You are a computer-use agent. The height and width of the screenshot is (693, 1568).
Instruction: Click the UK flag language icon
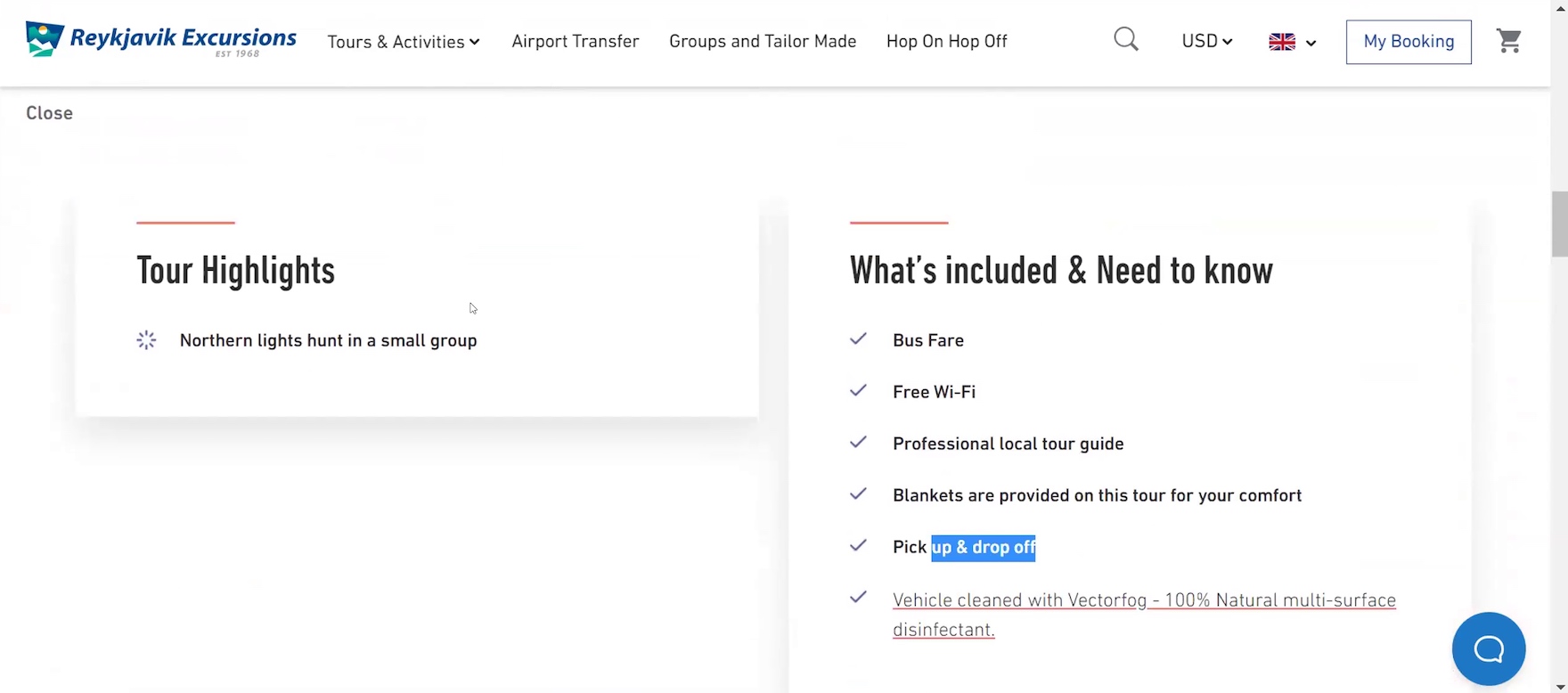point(1282,42)
